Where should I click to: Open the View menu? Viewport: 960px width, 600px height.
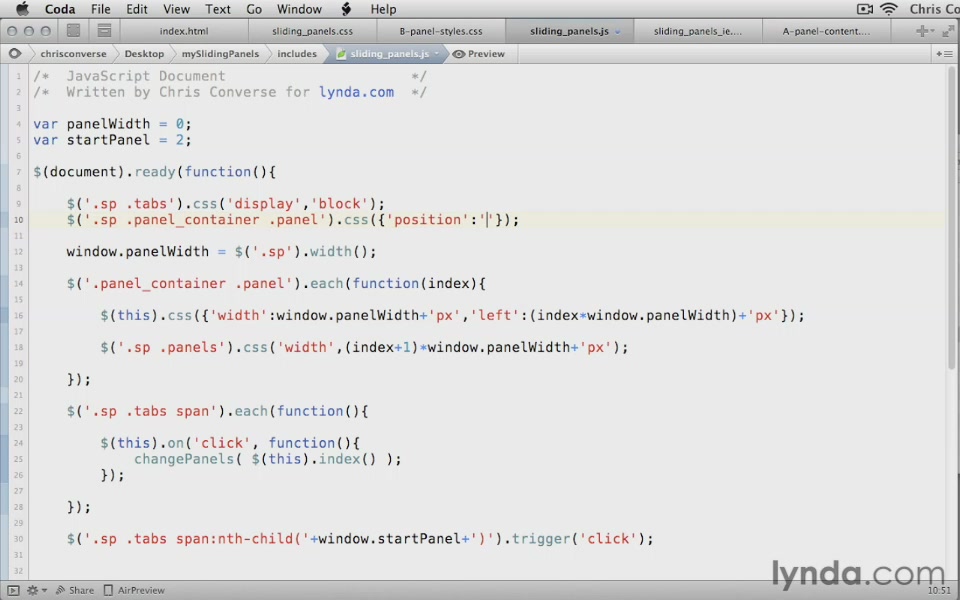click(176, 9)
